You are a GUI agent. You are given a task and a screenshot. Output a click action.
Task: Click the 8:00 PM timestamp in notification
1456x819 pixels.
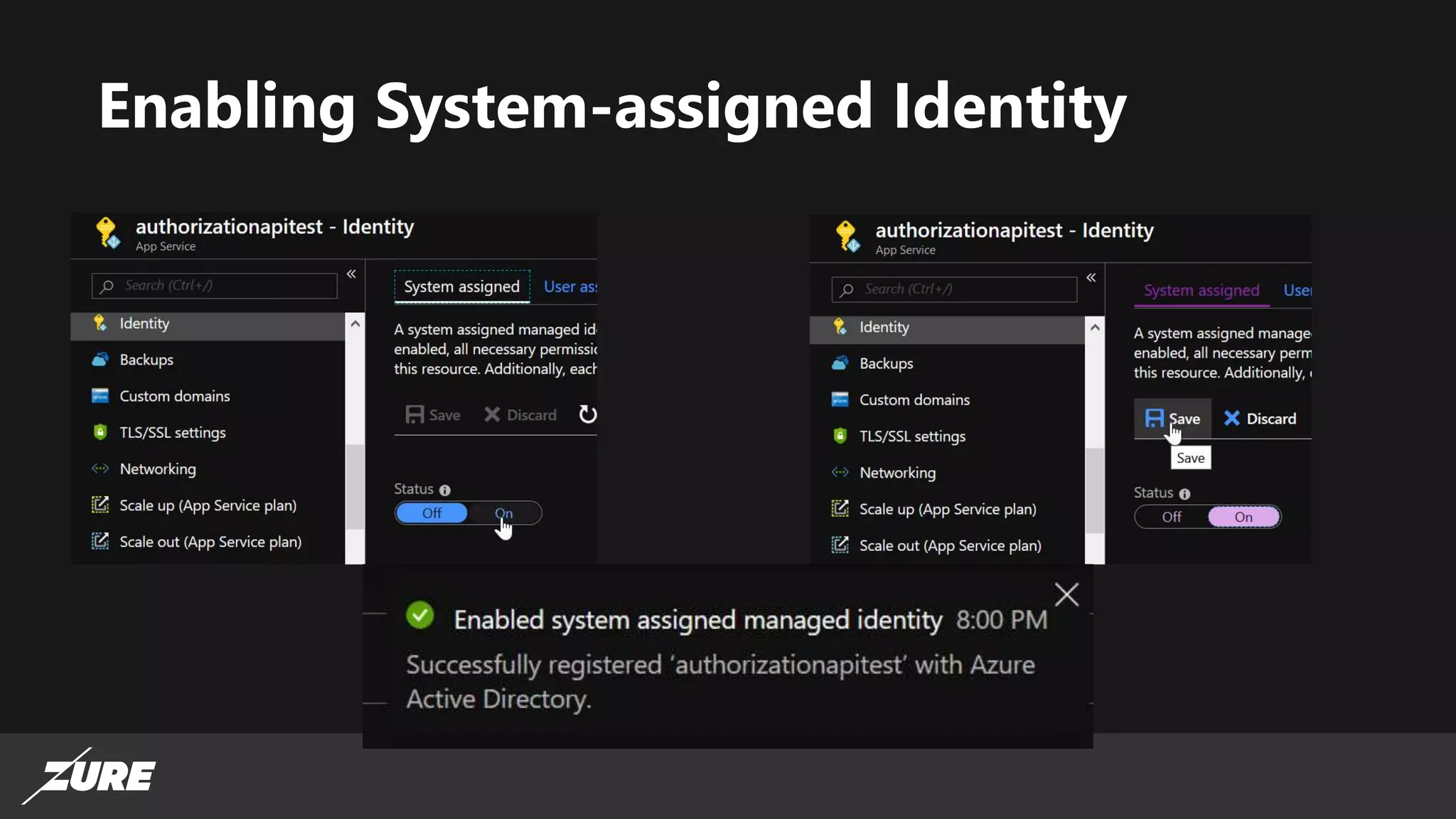pos(1002,620)
